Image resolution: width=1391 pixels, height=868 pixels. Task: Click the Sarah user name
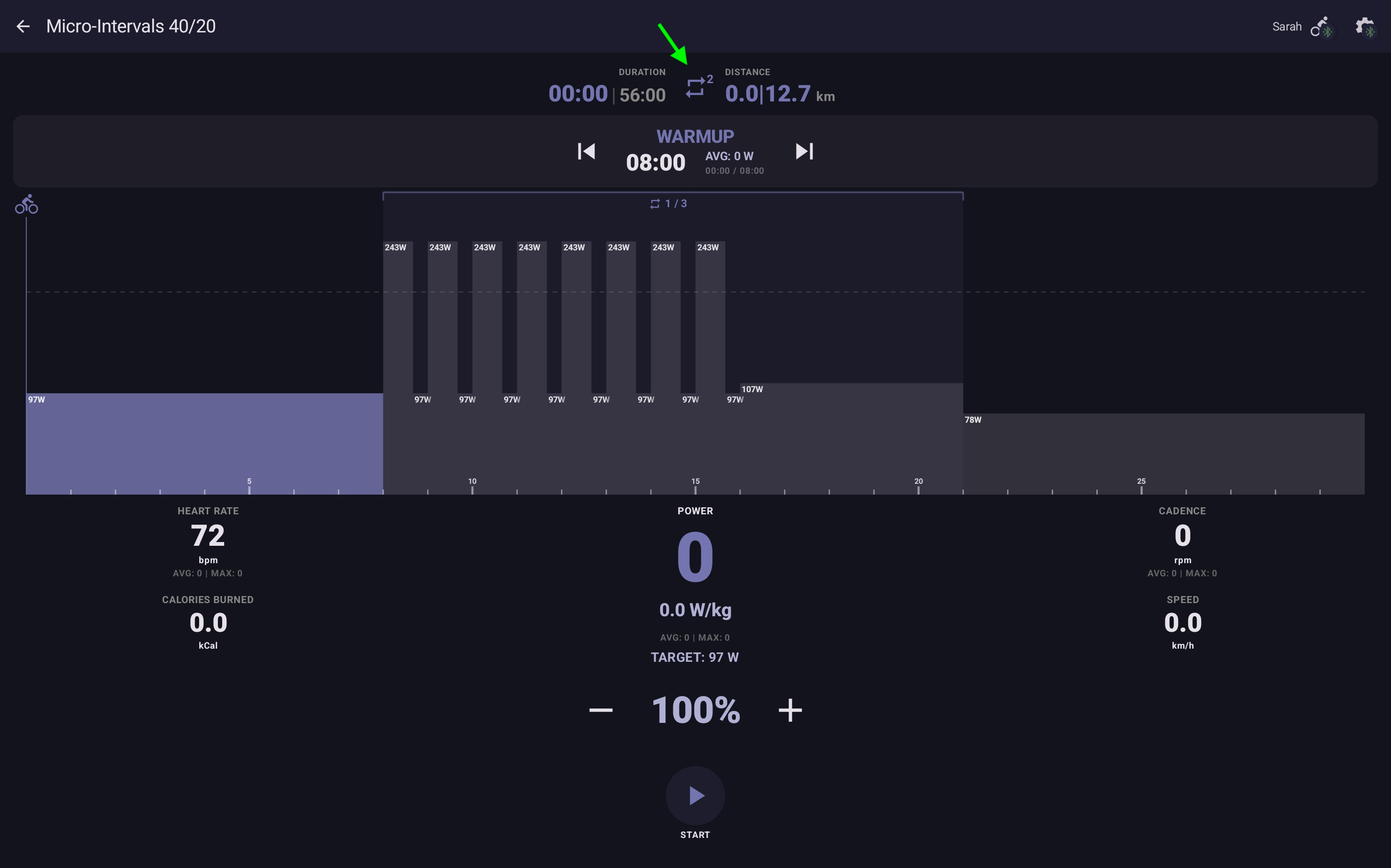tap(1287, 27)
